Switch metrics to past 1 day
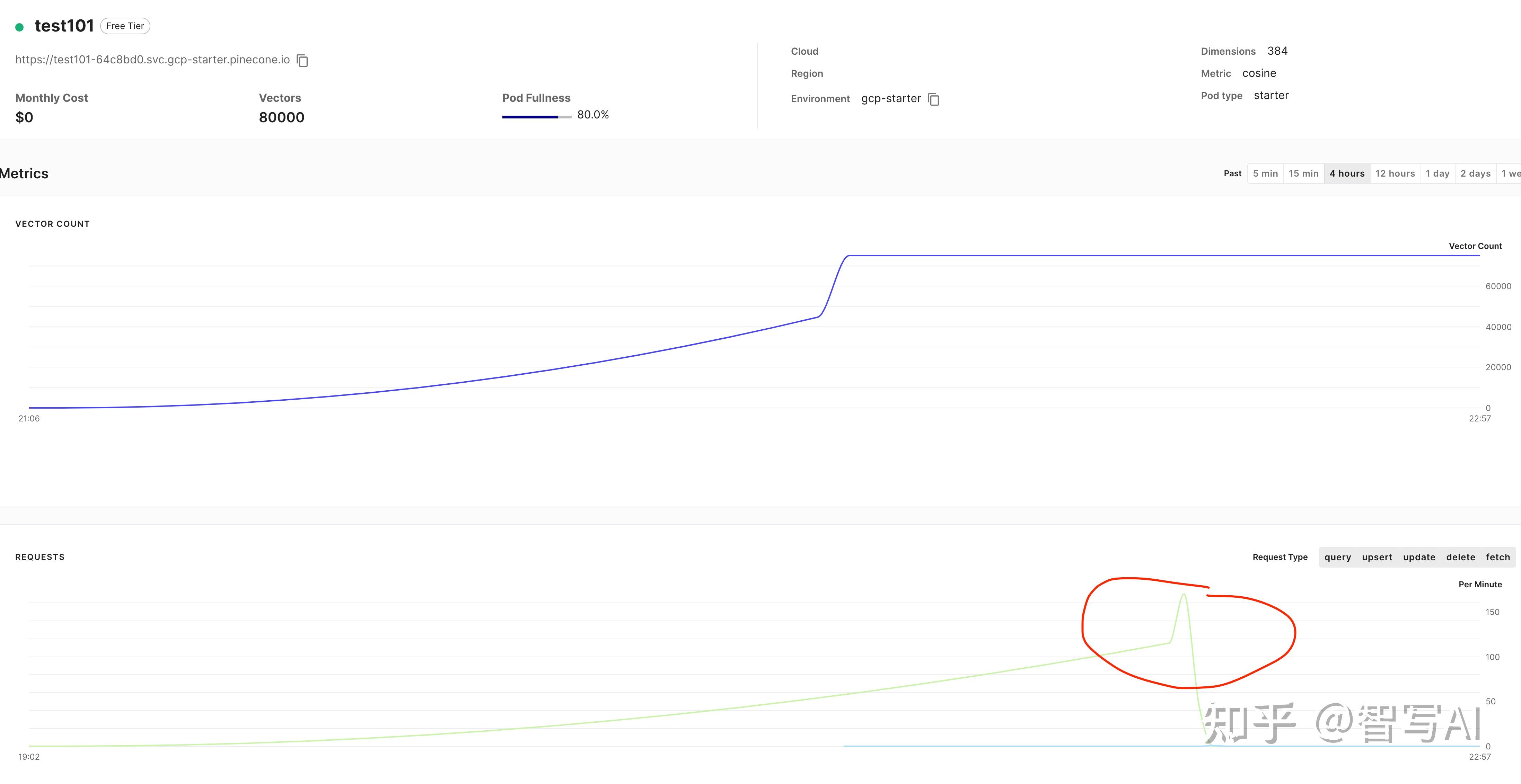 tap(1437, 173)
